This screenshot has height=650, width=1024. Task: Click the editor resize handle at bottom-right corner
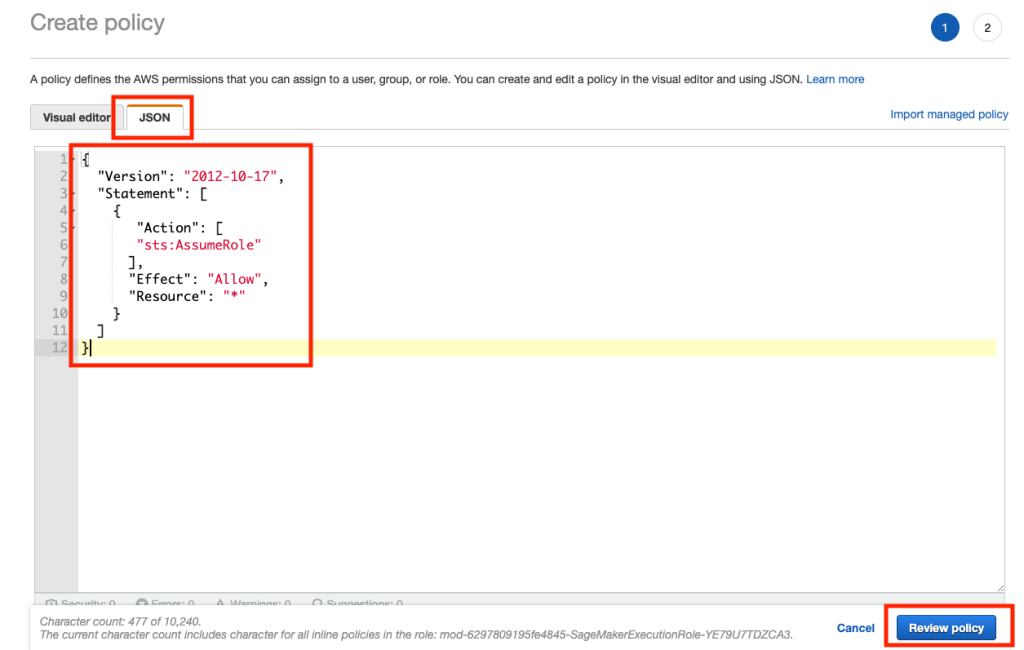pos(1000,588)
